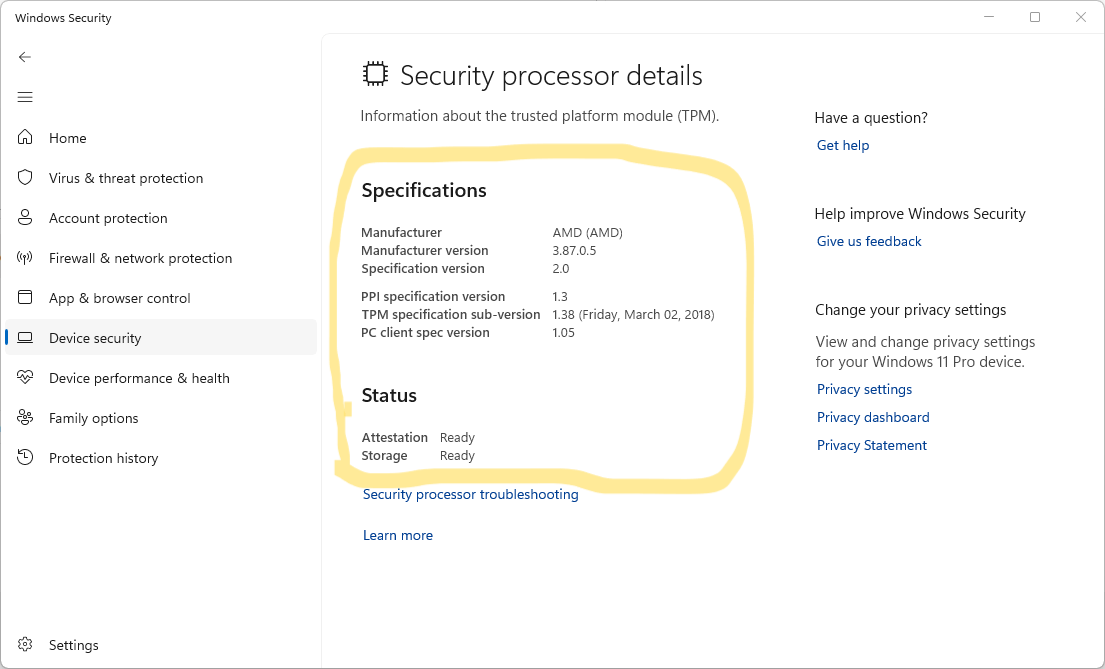
Task: Click the back arrow icon
Action: 25,57
